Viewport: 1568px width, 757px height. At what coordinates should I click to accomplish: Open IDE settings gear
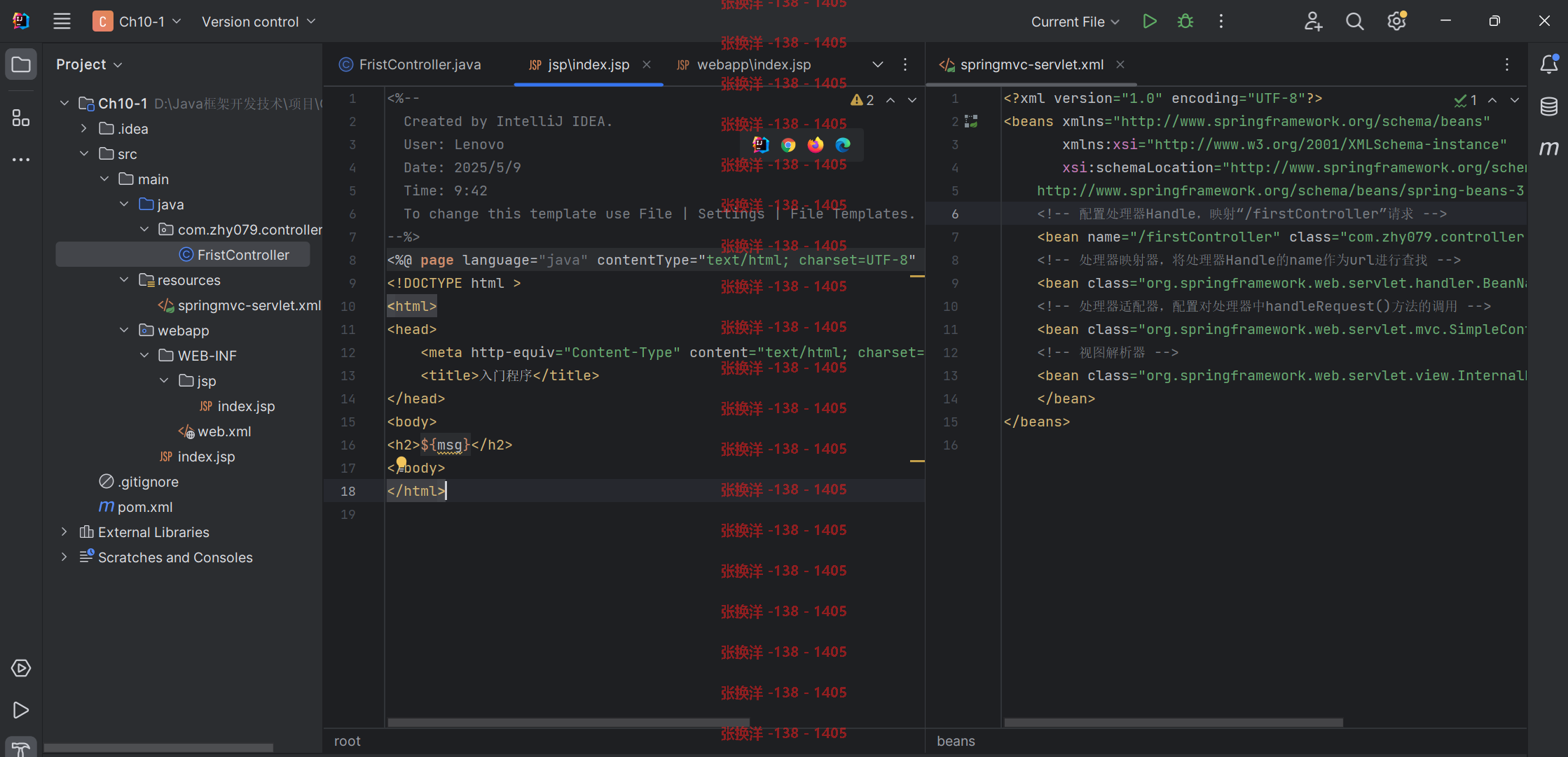click(x=1396, y=22)
